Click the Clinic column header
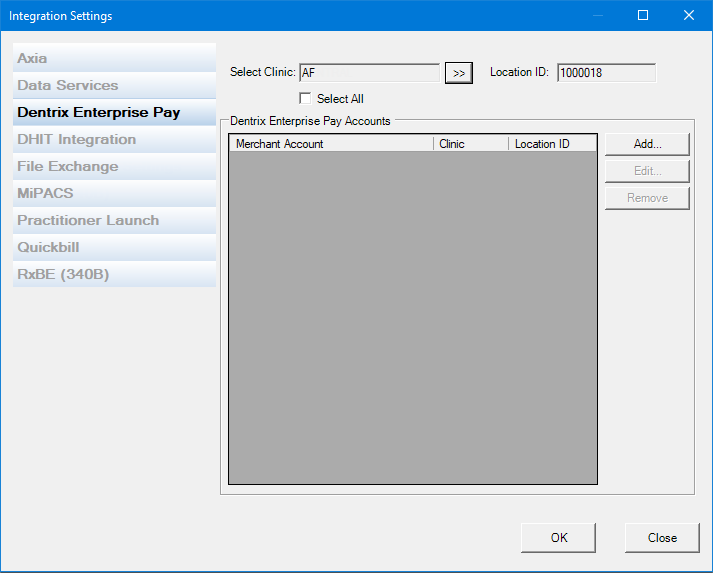The height and width of the screenshot is (573, 713). tap(471, 144)
